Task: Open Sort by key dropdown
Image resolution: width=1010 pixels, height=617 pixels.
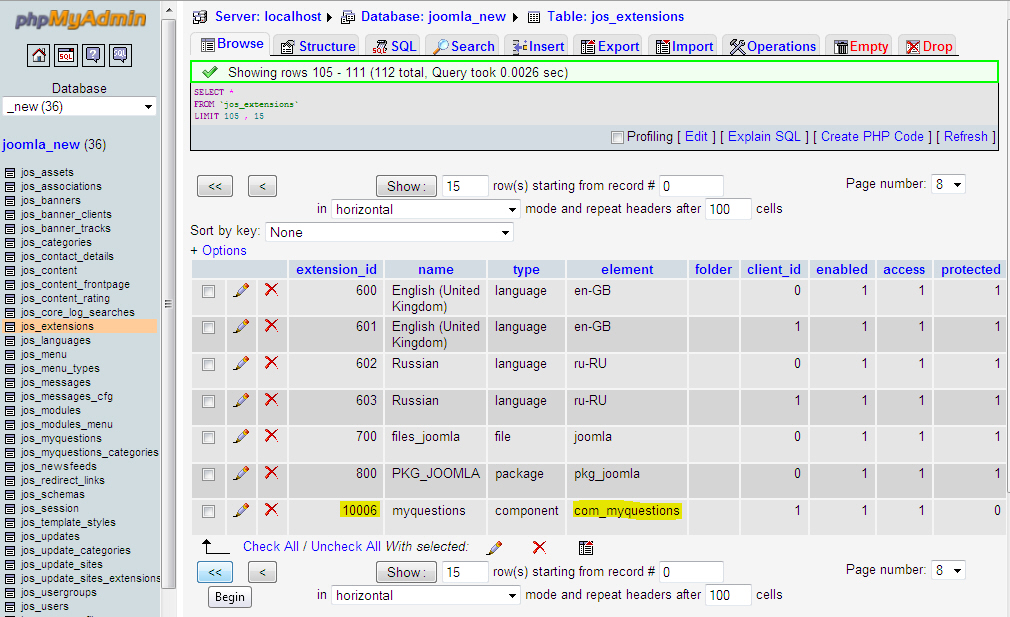Action: click(x=389, y=233)
